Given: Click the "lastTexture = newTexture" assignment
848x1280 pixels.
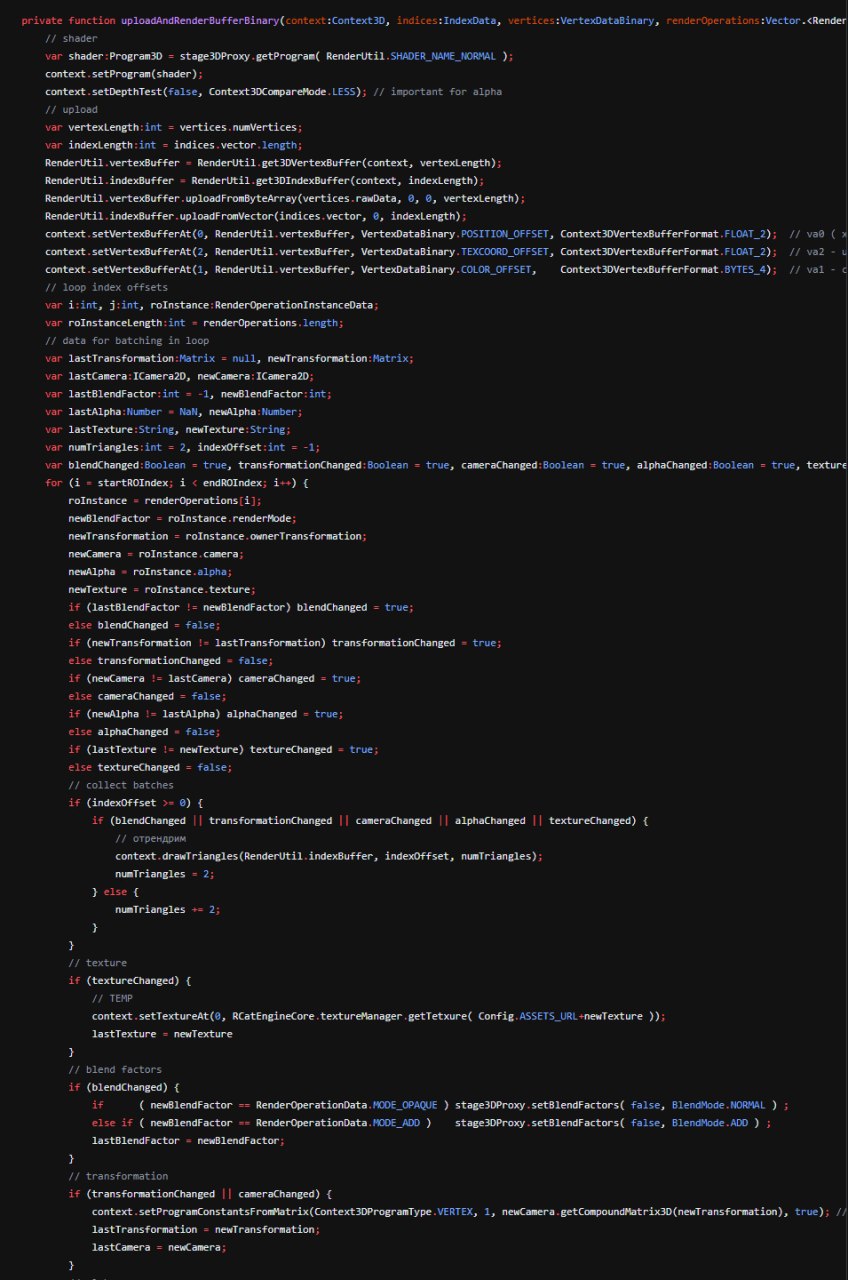Looking at the screenshot, I should coord(162,1035).
